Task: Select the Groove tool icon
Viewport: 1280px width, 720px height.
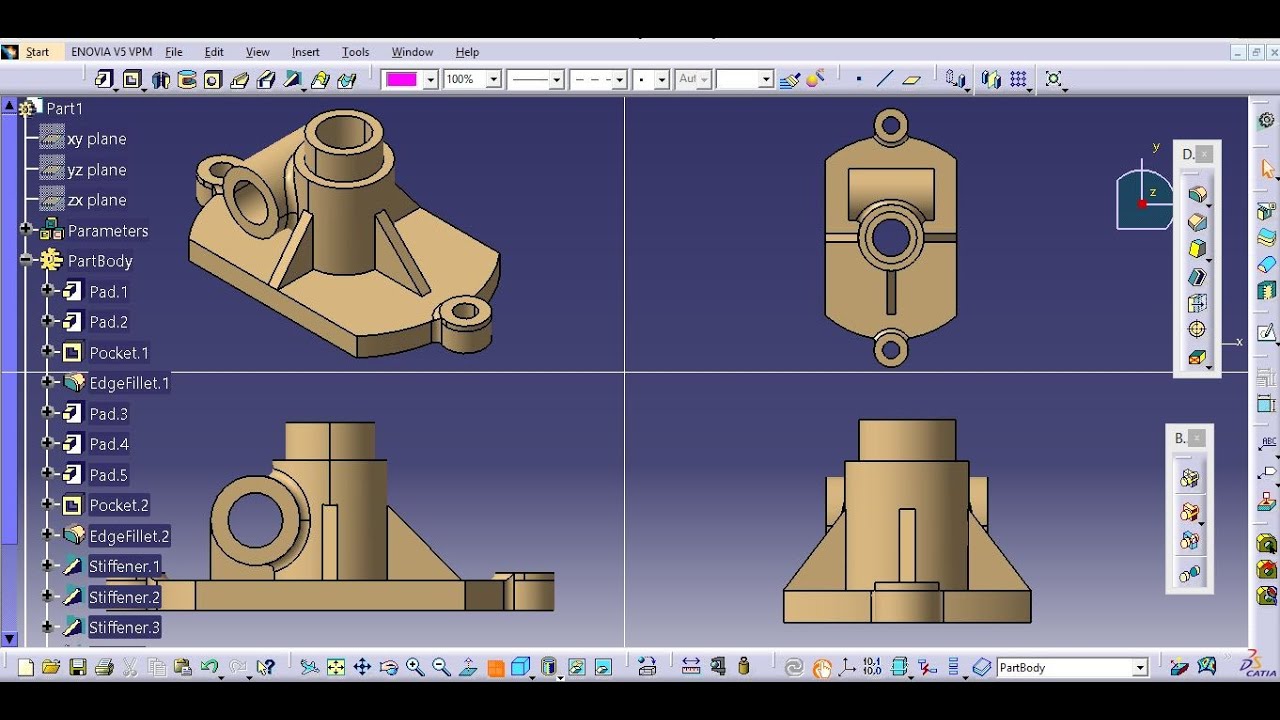Action: (187, 79)
